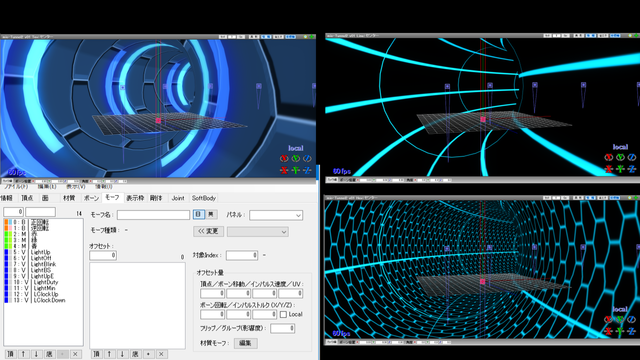Open the パネル dropdown

[x=276, y=215]
